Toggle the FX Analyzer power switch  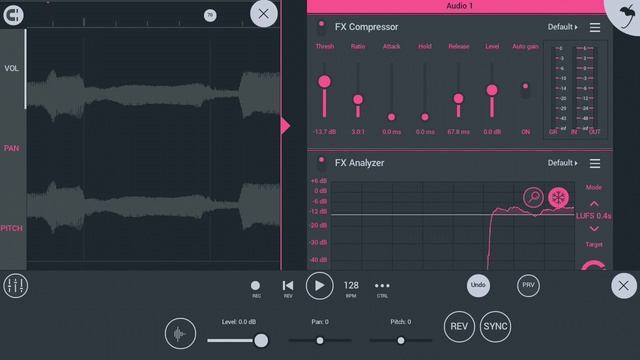tap(322, 163)
